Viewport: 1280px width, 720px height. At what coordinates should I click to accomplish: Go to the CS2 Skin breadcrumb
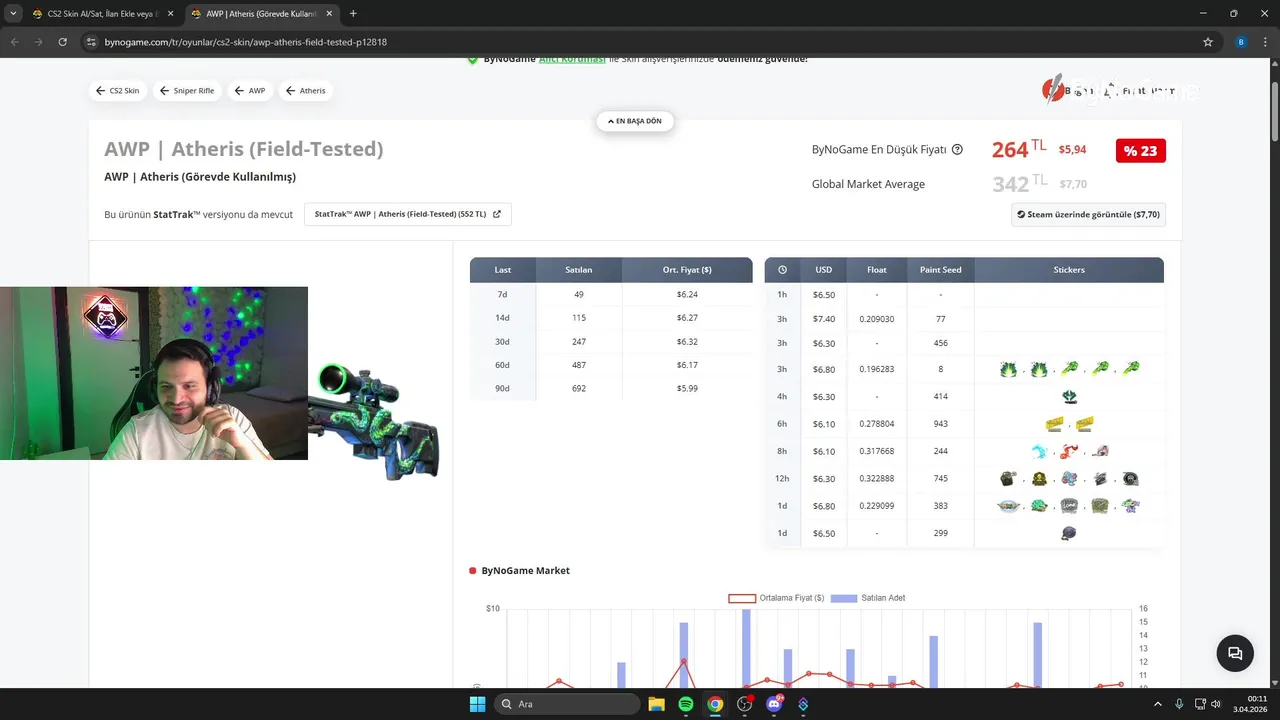(118, 90)
